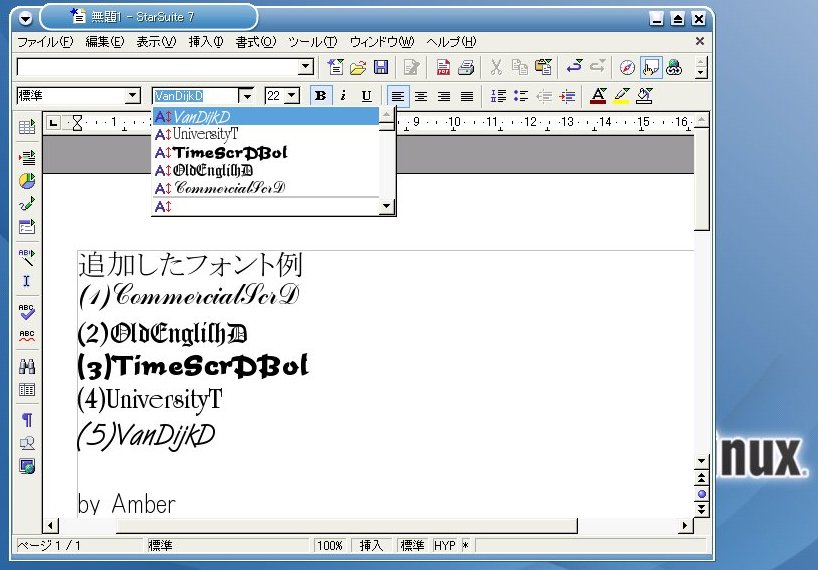This screenshot has height=570, width=818.
Task: Click the Cut scissors icon
Action: 496,68
